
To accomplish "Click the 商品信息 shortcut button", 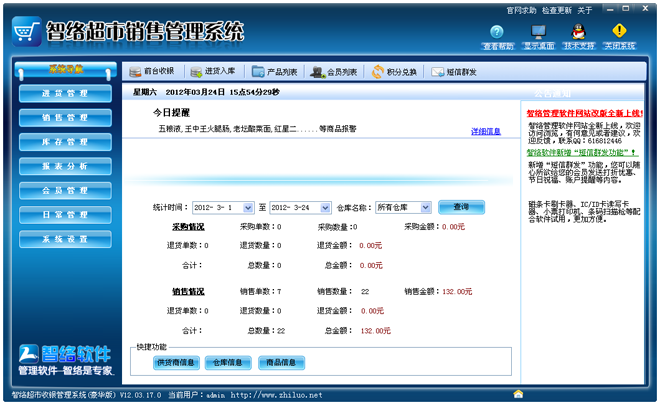I will [x=281, y=362].
